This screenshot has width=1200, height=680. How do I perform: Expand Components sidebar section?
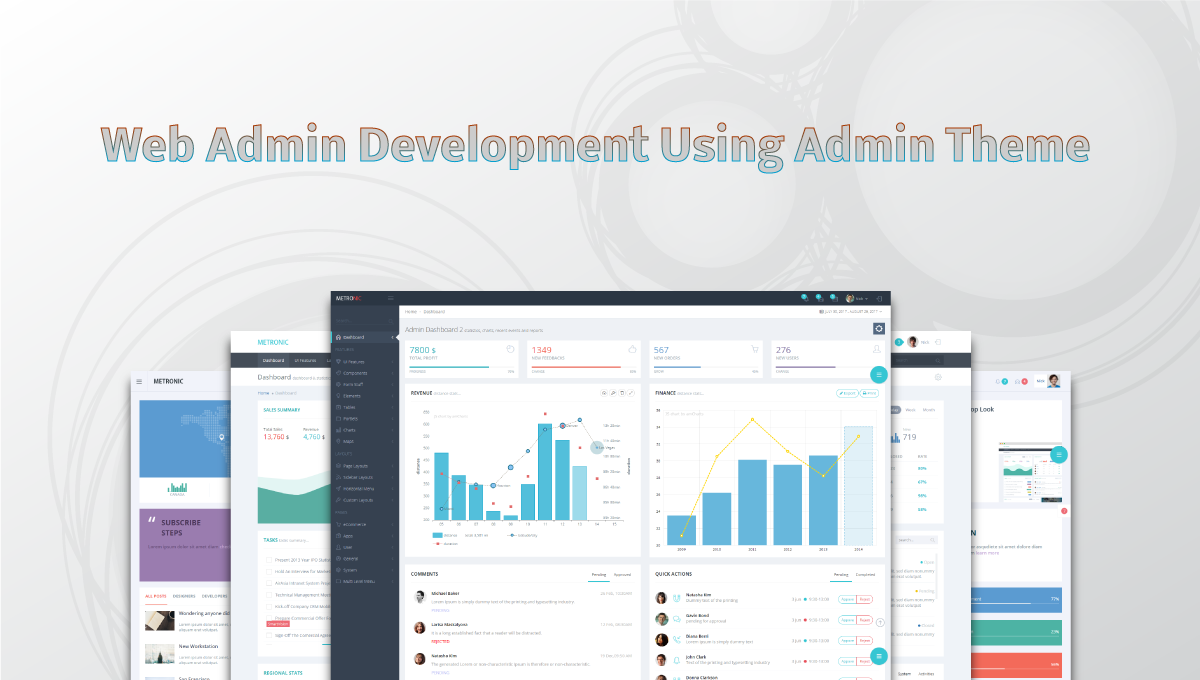coord(365,373)
